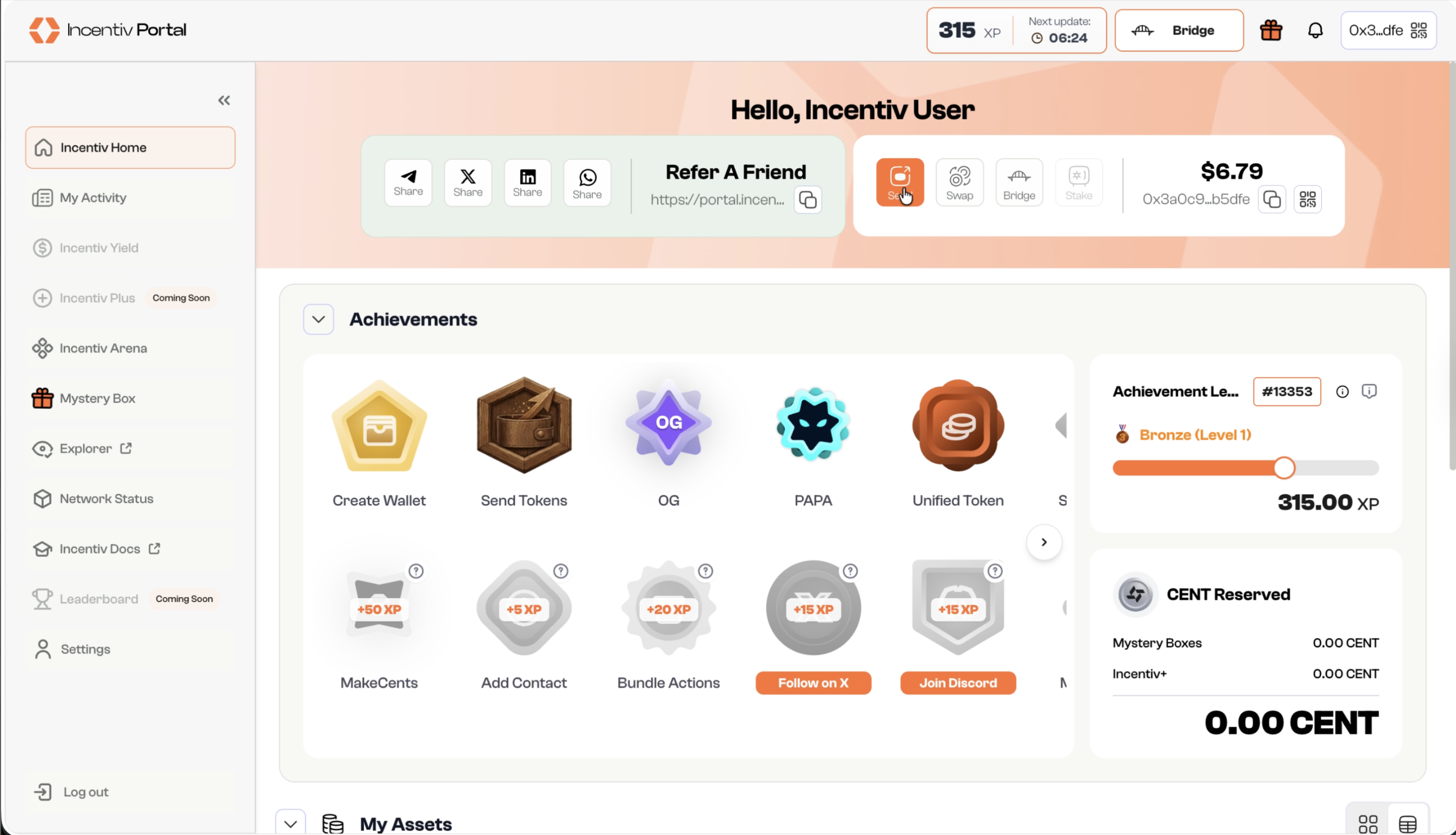Show wallet QR code beside address

(1307, 200)
